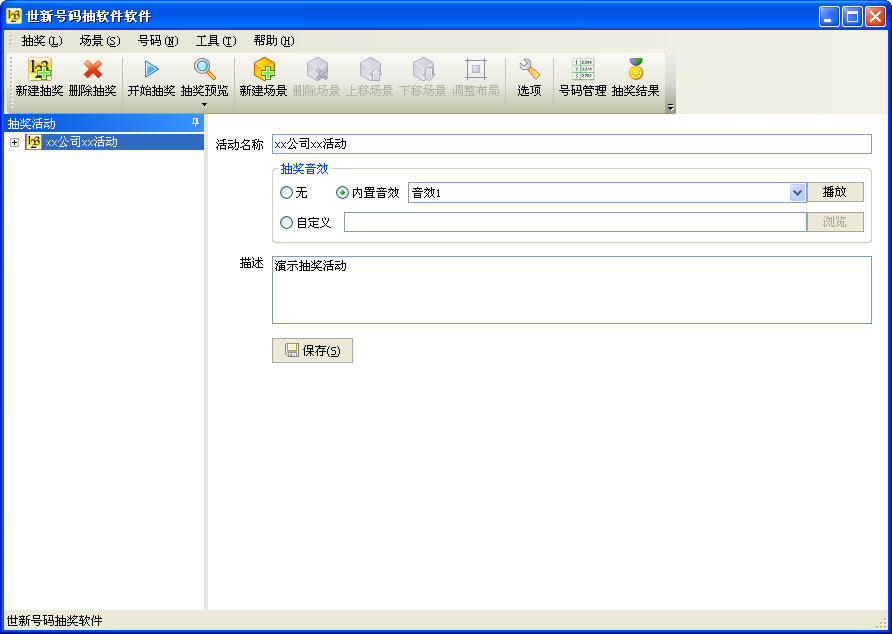The width and height of the screenshot is (892, 634).
Task: Click the toolbar overflow chevron
Action: (x=670, y=106)
